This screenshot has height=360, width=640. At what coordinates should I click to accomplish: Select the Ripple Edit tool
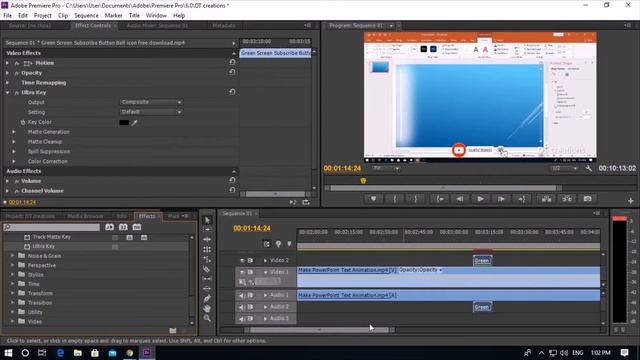[x=207, y=240]
